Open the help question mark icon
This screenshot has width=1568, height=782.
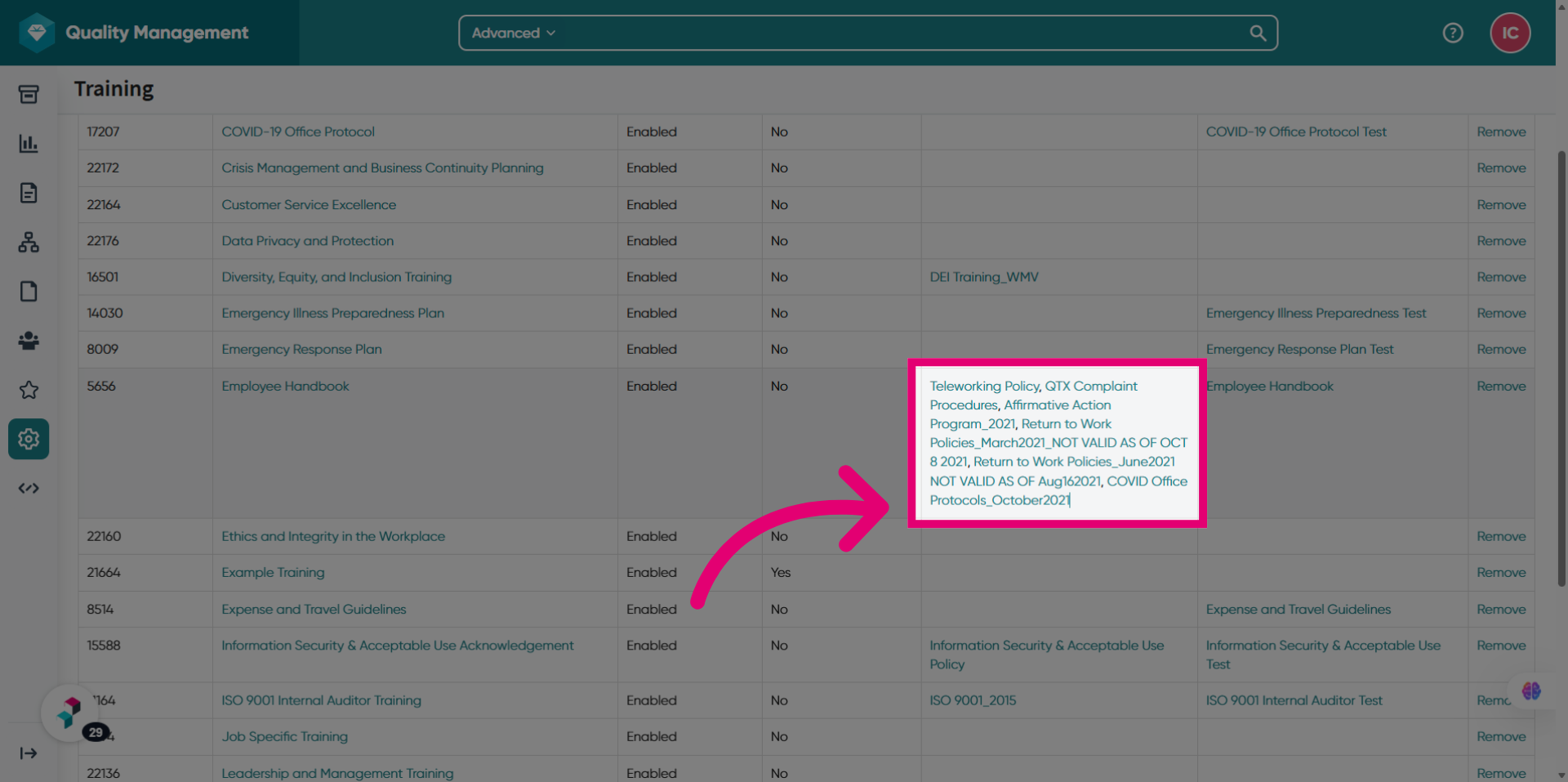pyautogui.click(x=1453, y=33)
